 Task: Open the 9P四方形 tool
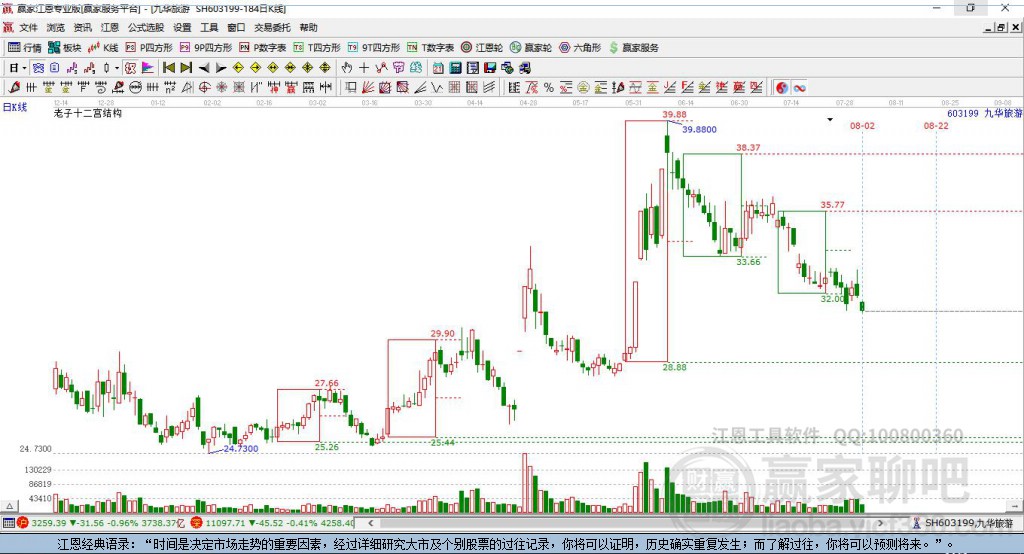(206, 48)
